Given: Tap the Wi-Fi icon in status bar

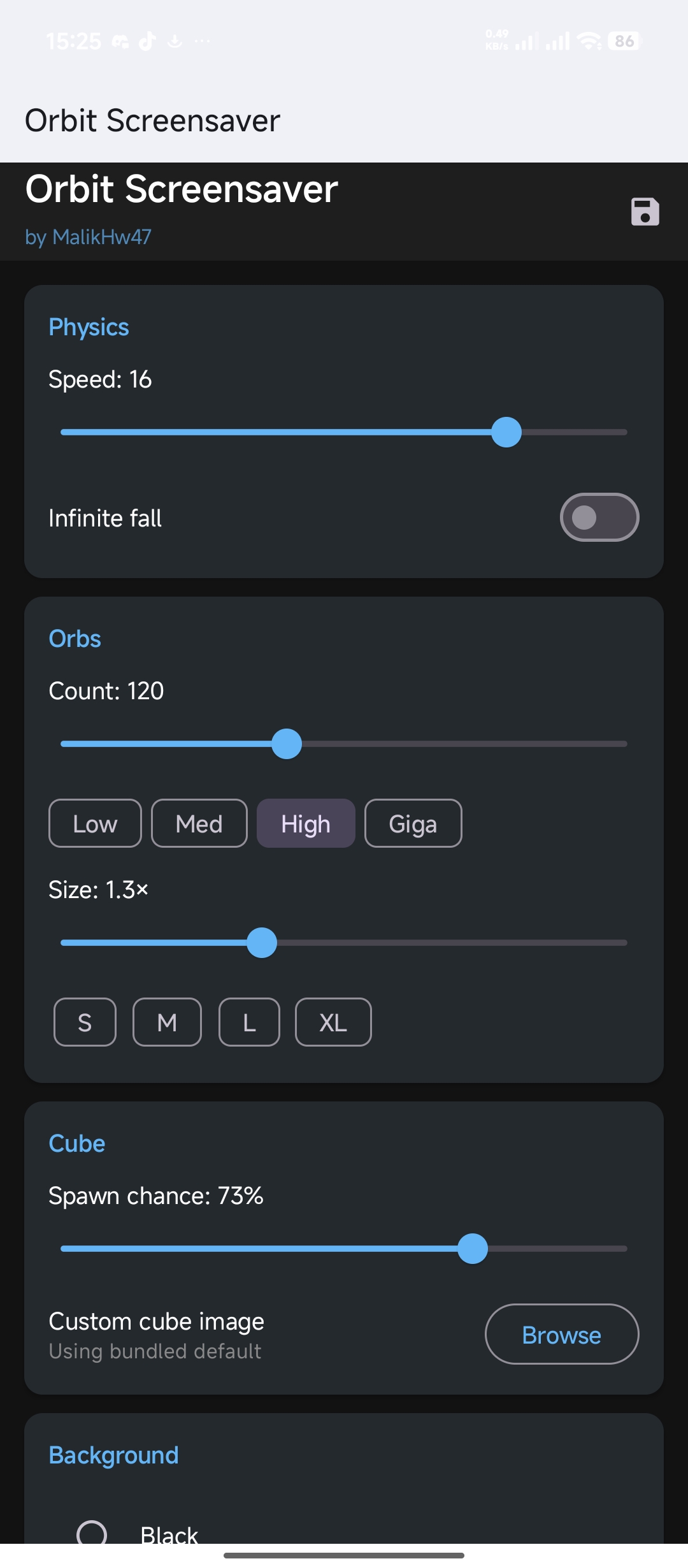Looking at the screenshot, I should (587, 41).
